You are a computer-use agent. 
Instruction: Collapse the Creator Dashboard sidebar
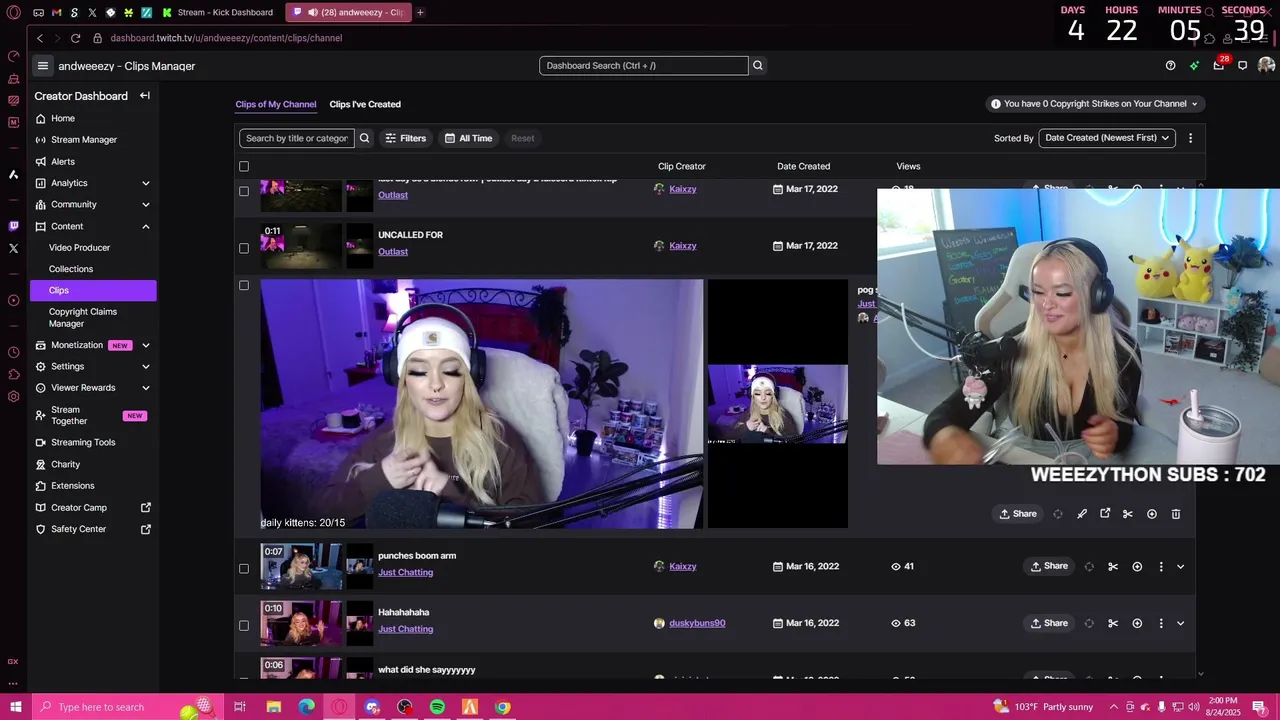[x=145, y=96]
